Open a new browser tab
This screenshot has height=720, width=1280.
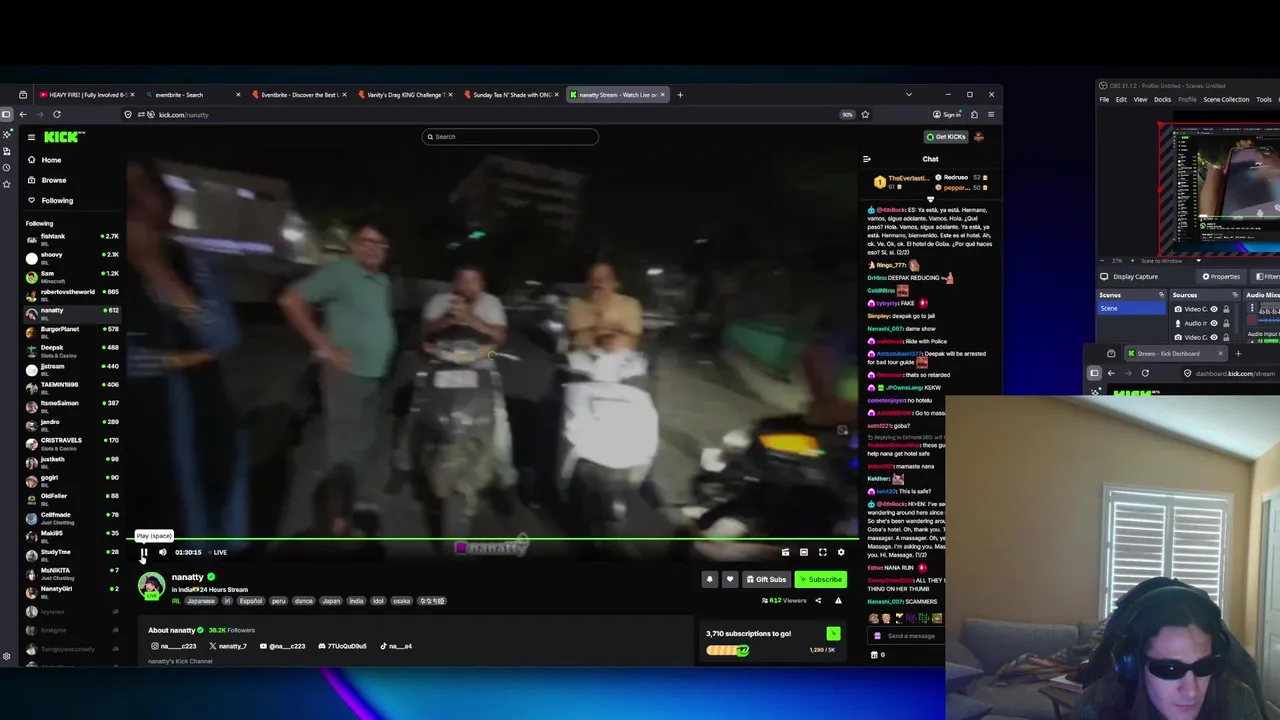click(x=680, y=95)
